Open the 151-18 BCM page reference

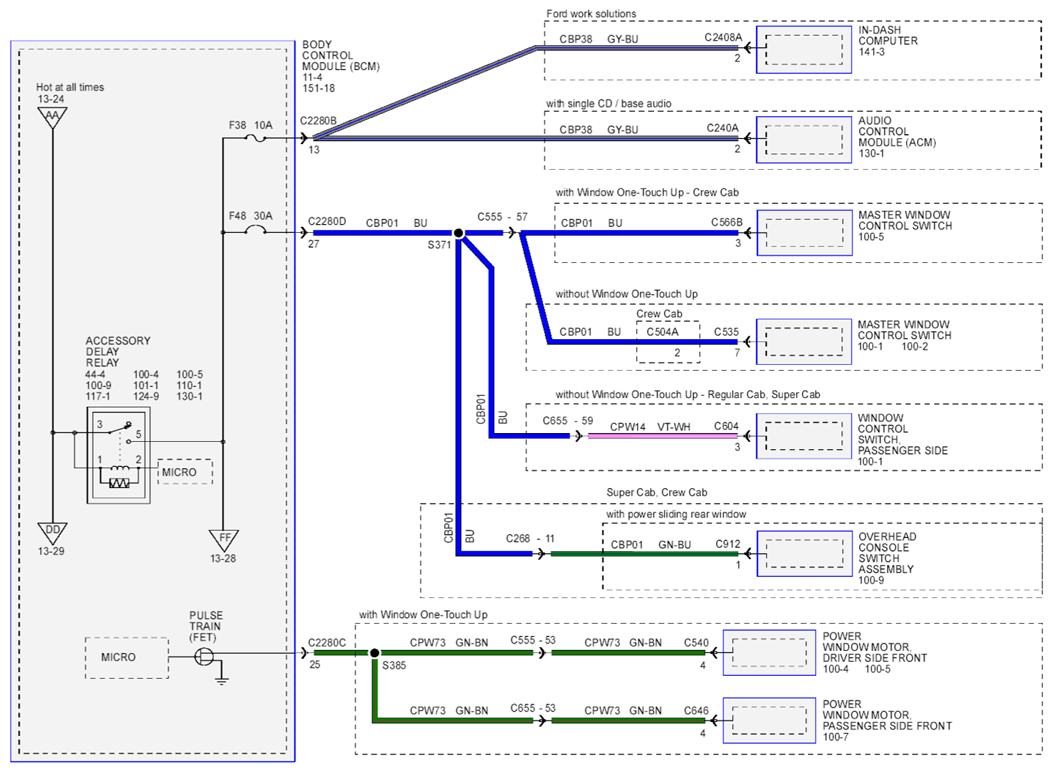(x=318, y=88)
